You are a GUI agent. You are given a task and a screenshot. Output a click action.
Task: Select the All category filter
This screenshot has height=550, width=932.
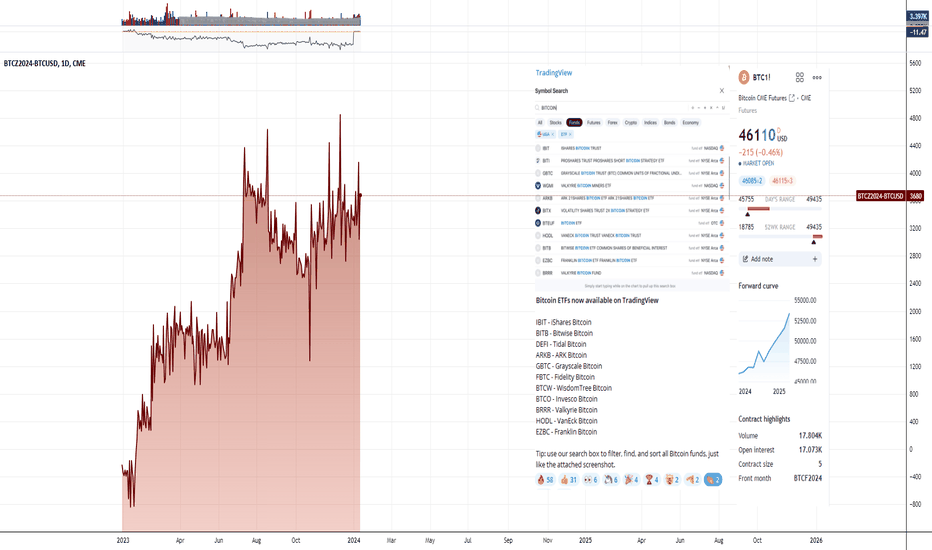pos(540,122)
